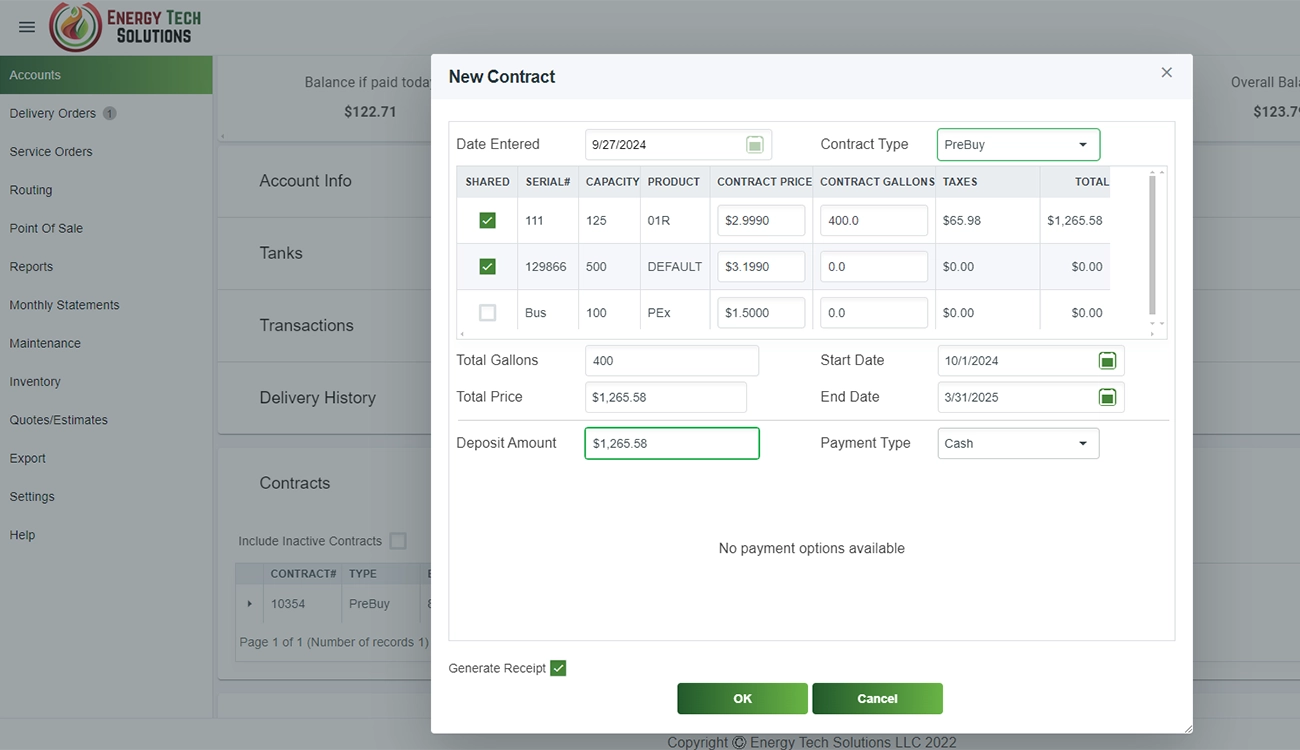The height and width of the screenshot is (750, 1300).
Task: Click the Delivery Orders notification badge
Action: point(110,114)
